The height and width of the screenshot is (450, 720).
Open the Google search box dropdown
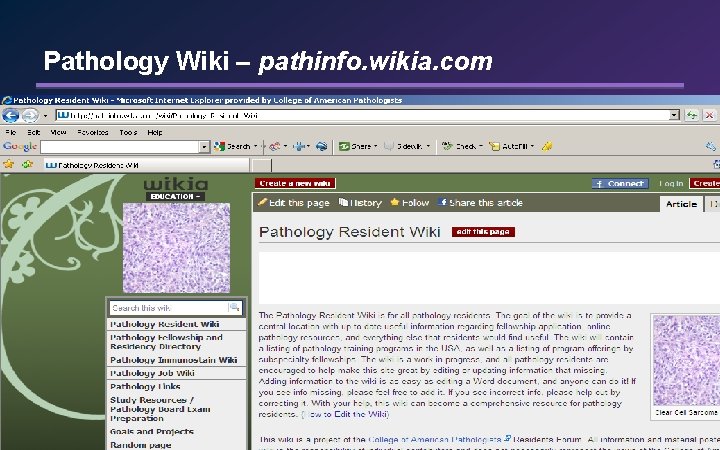pyautogui.click(x=204, y=147)
